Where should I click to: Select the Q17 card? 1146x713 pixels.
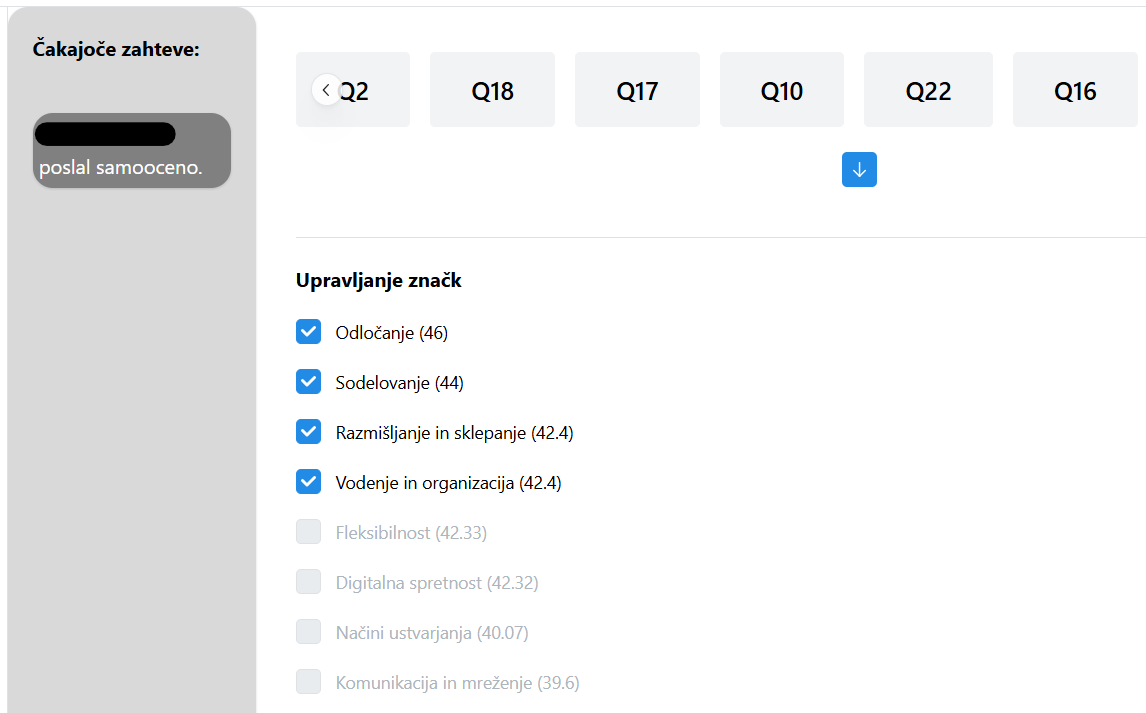(637, 90)
